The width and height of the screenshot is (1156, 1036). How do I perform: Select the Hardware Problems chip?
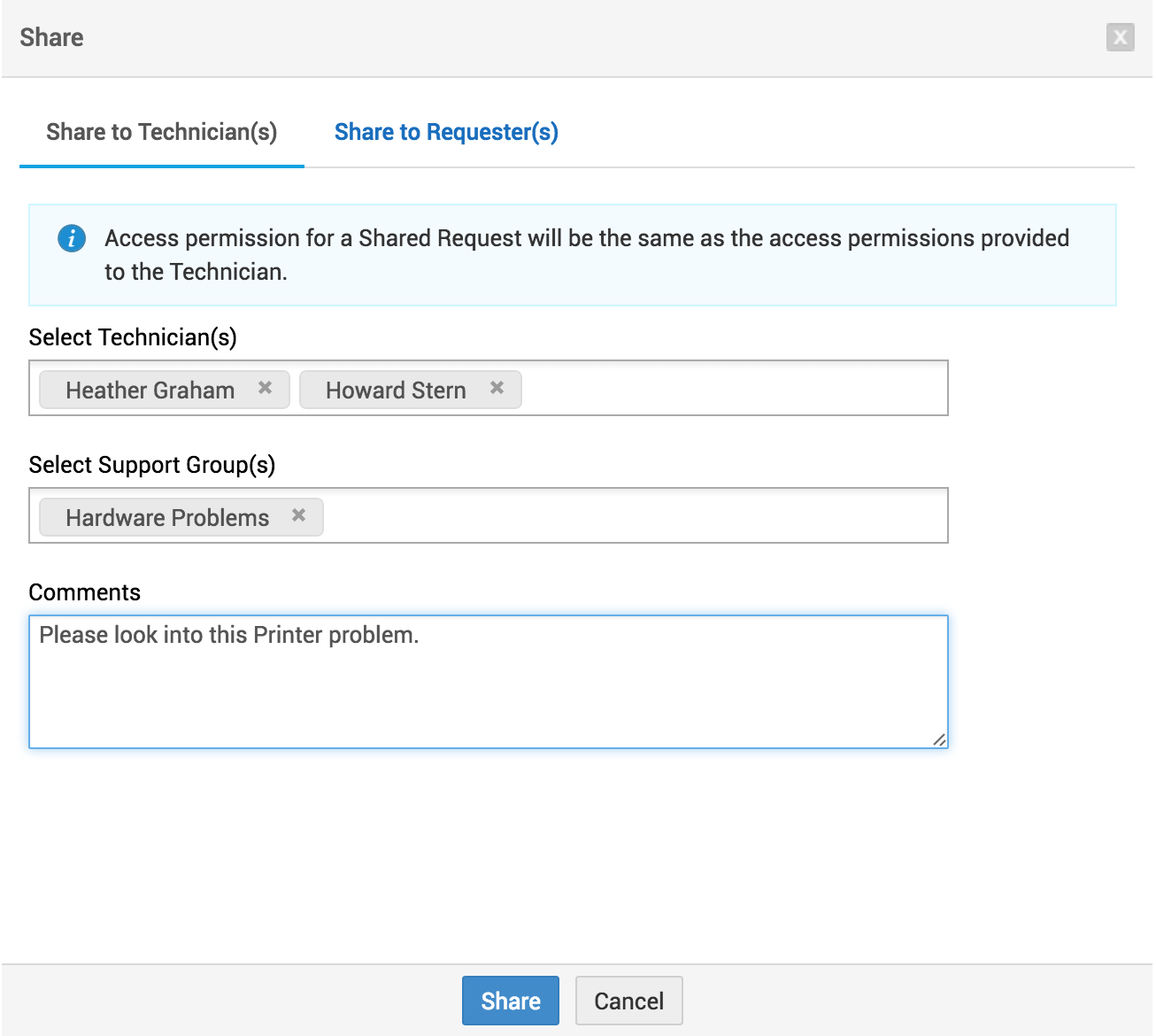[166, 518]
